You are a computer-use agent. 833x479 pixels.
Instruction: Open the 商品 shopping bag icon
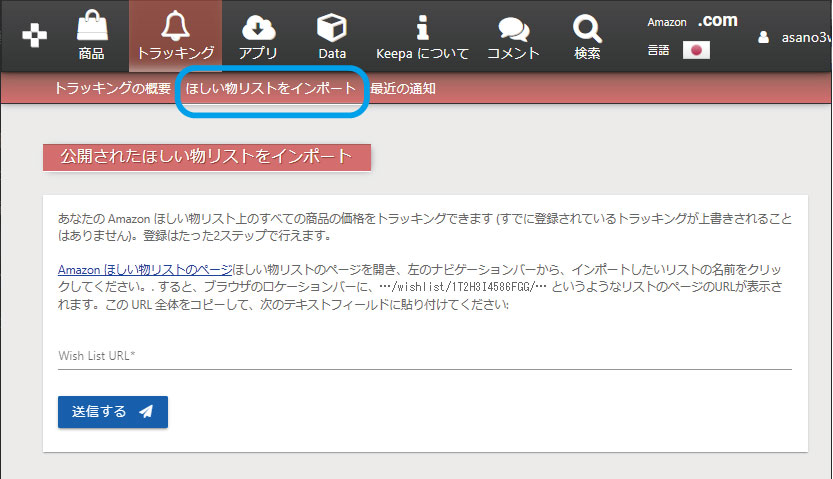pyautogui.click(x=91, y=26)
